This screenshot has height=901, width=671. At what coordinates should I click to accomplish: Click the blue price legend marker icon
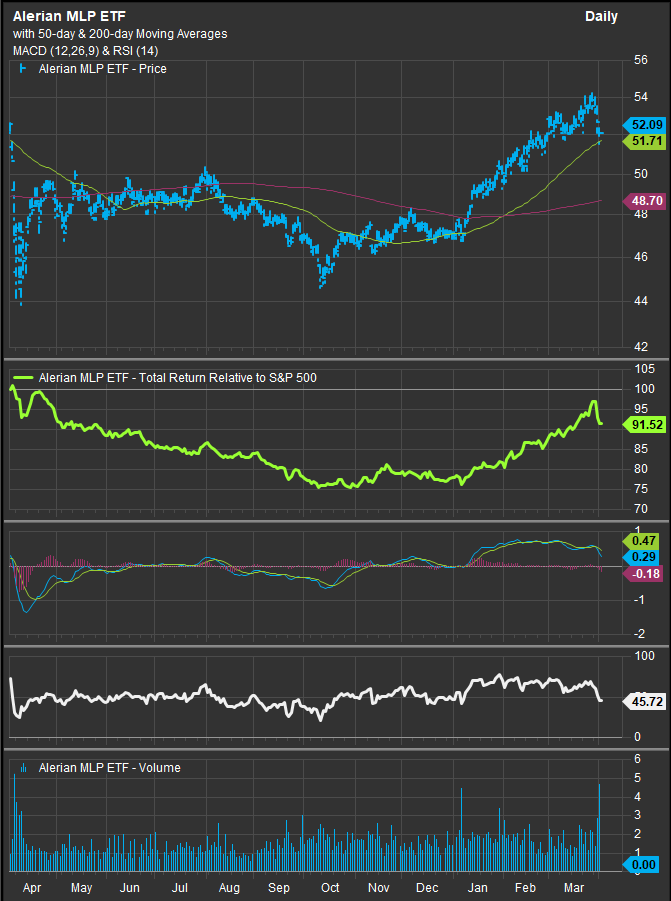(22, 69)
